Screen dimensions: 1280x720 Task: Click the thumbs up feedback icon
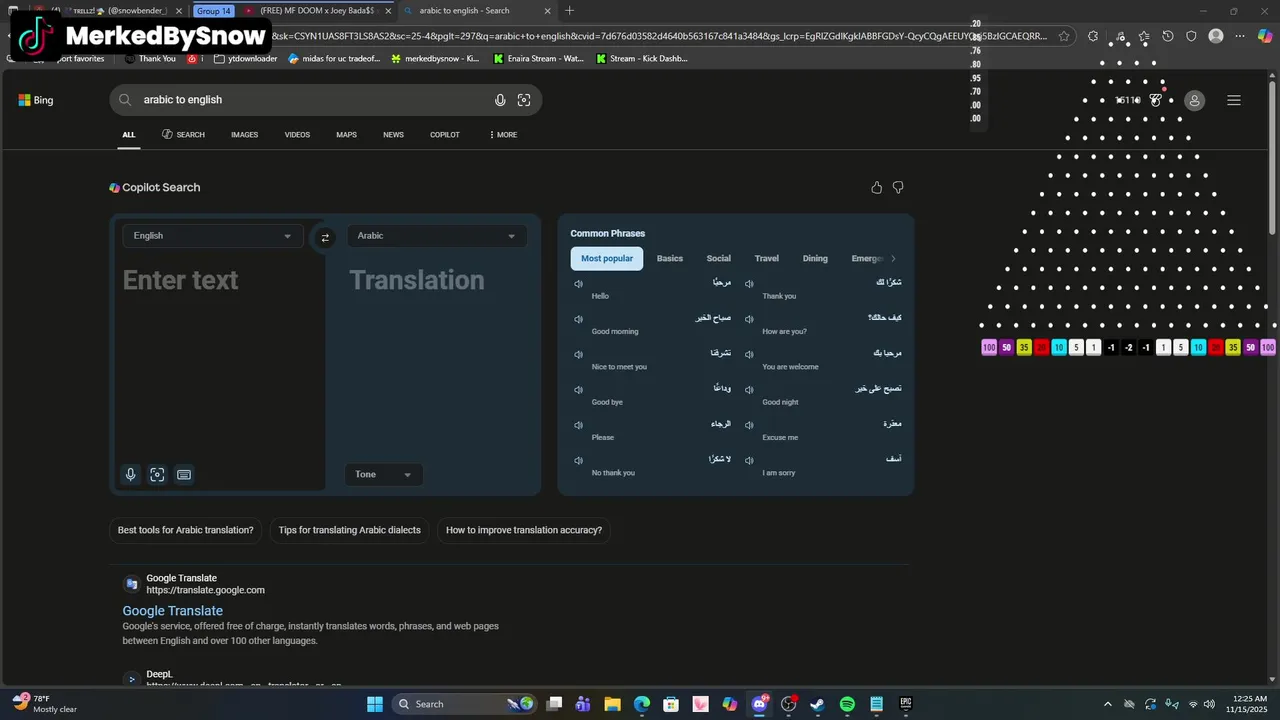point(877,187)
